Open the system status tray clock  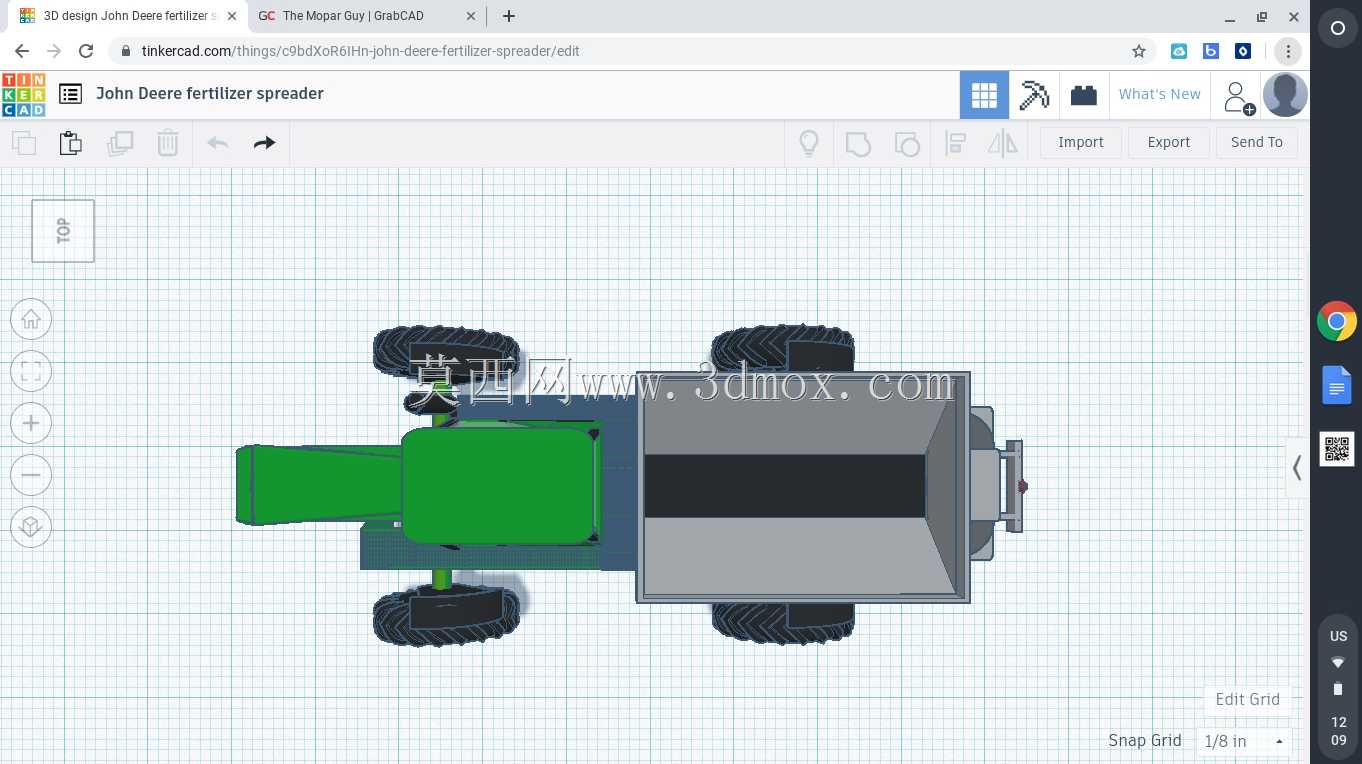point(1338,685)
